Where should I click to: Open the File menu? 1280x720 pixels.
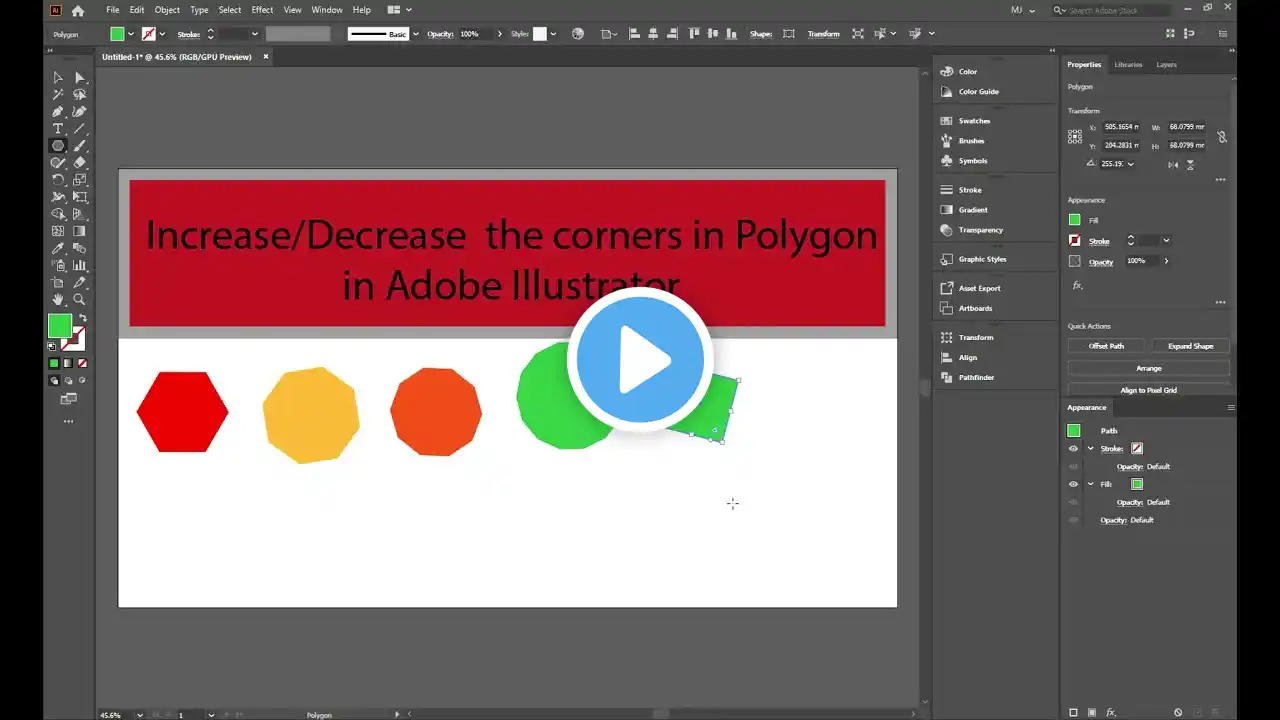(x=113, y=10)
